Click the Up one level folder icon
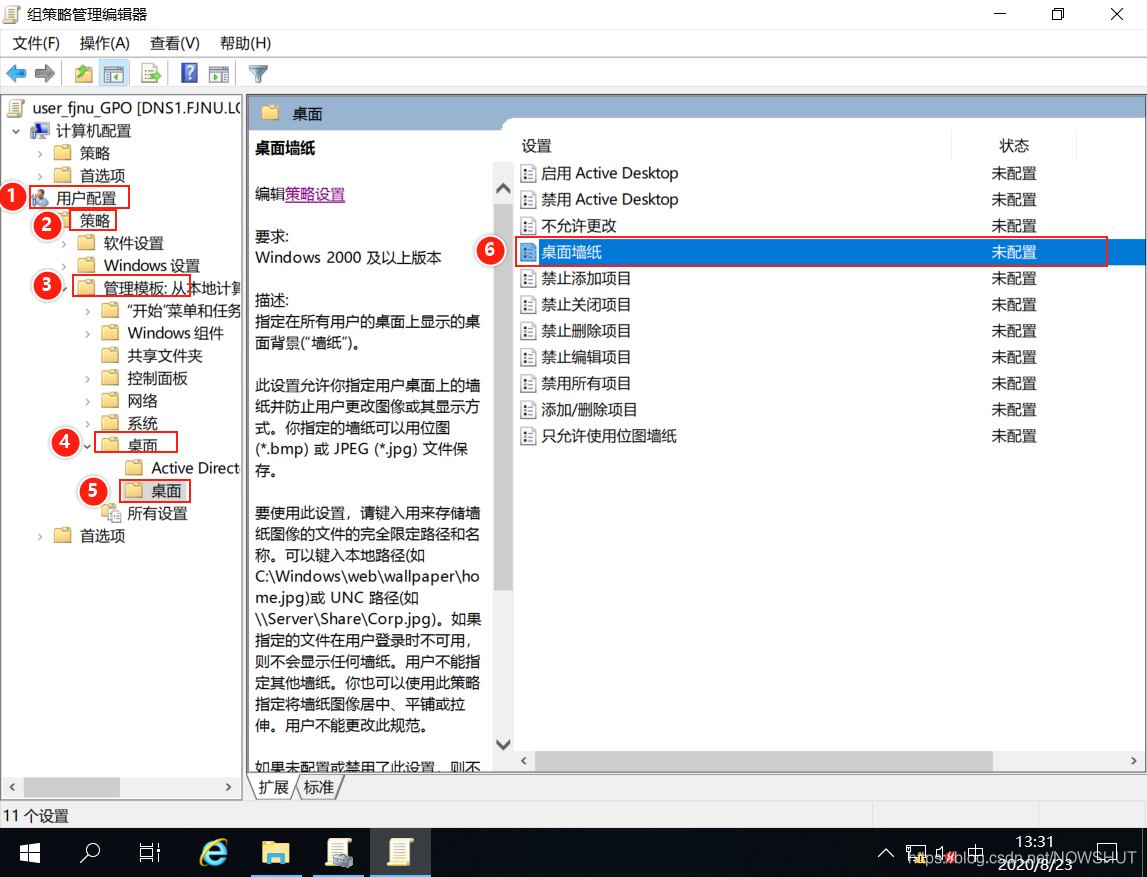The height and width of the screenshot is (877, 1147). pyautogui.click(x=83, y=73)
